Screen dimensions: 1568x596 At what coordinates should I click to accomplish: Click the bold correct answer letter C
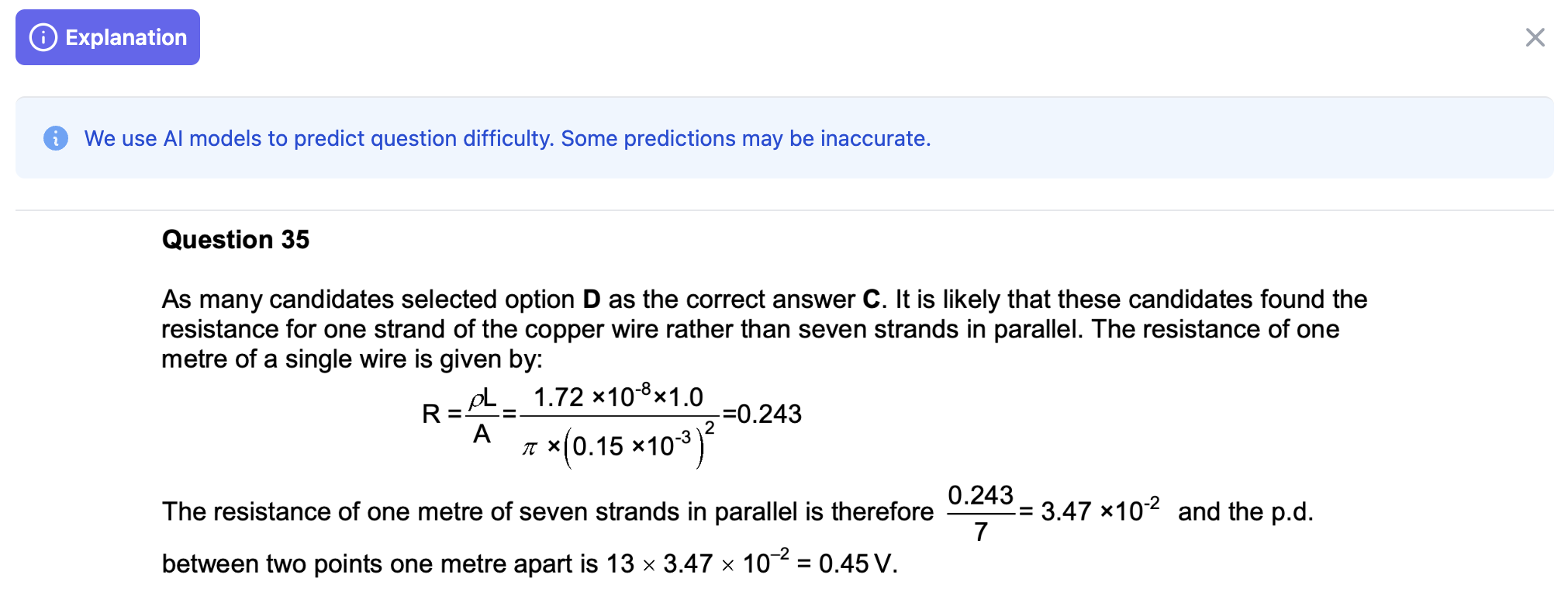point(871,300)
